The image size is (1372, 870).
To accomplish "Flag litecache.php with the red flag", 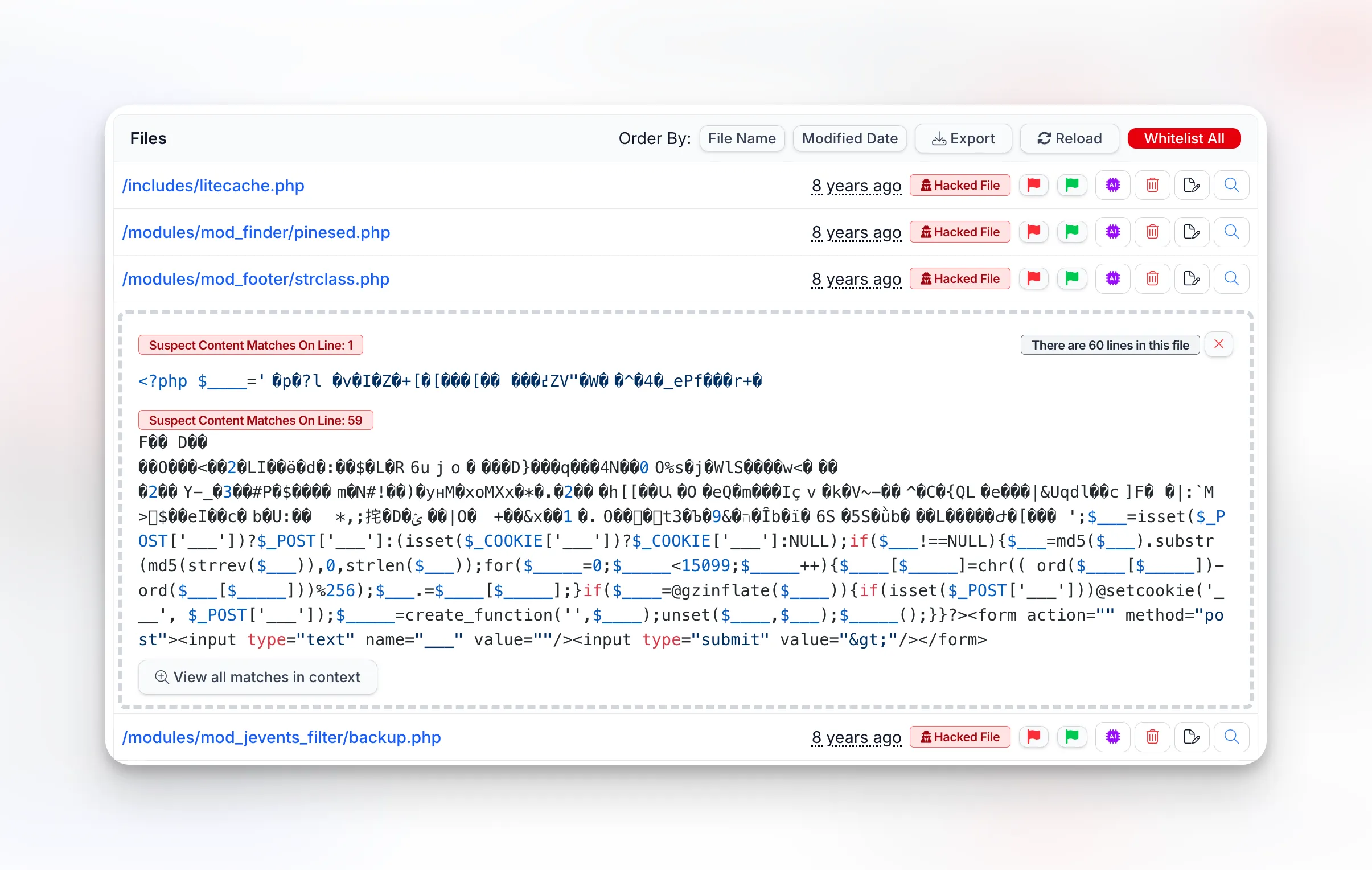I will 1033,184.
